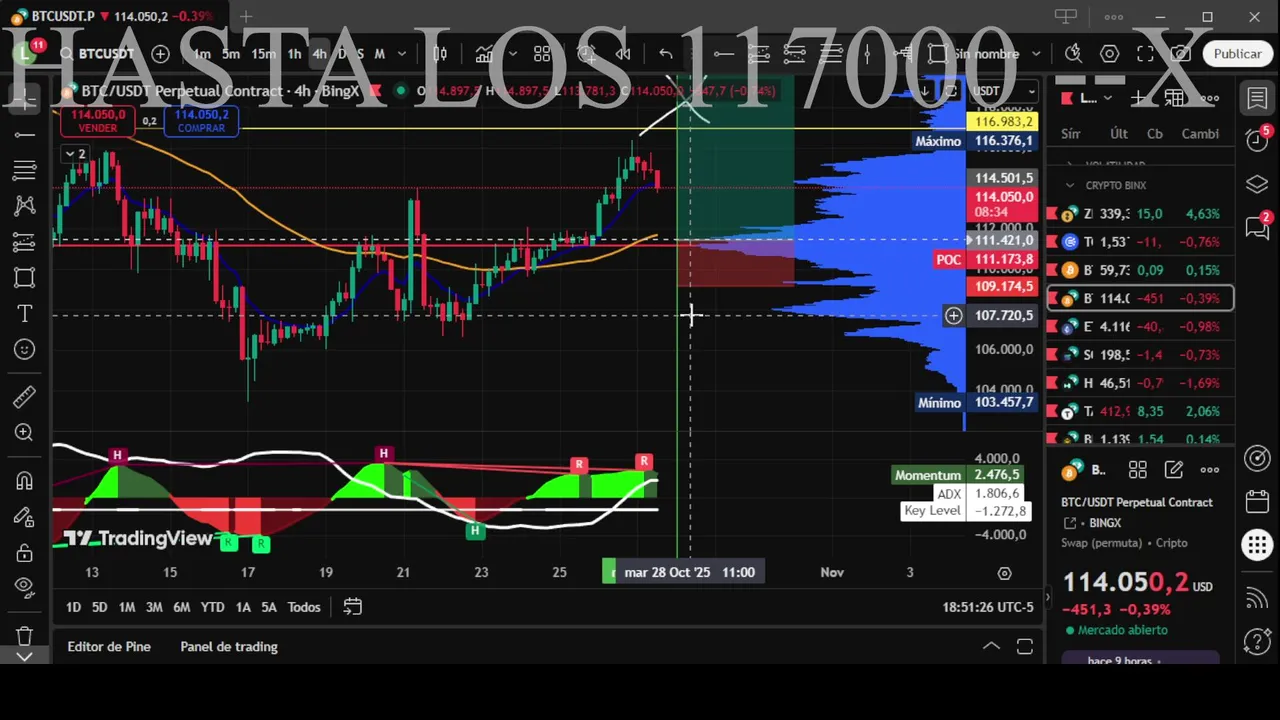The height and width of the screenshot is (720, 1280).
Task: Select the Fibonacci retracement tool
Action: 25,170
